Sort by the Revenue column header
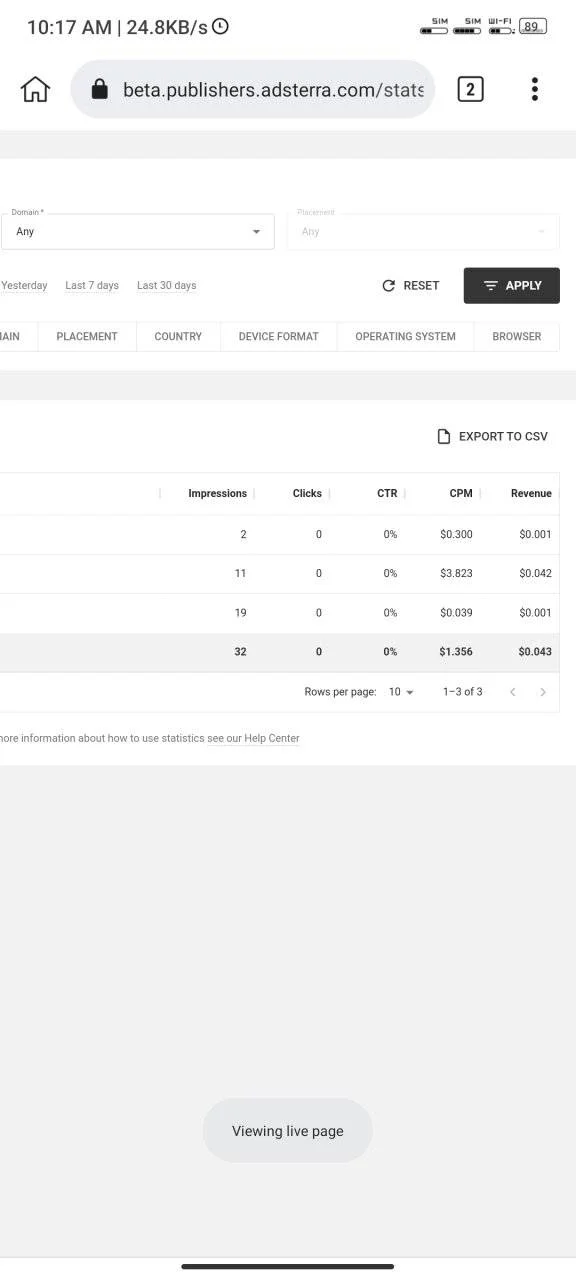Image resolution: width=576 pixels, height=1280 pixels. 531,493
